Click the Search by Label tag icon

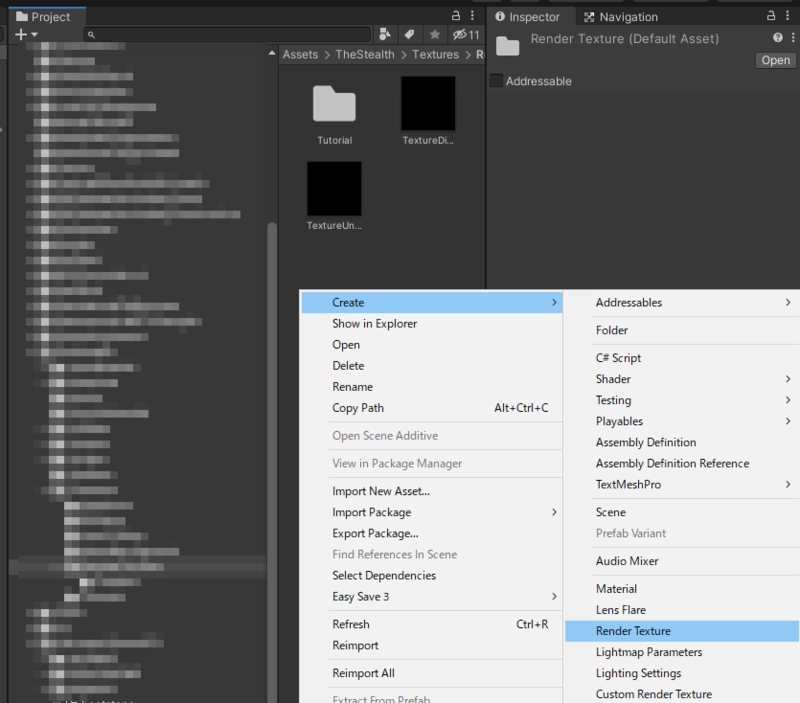point(409,34)
